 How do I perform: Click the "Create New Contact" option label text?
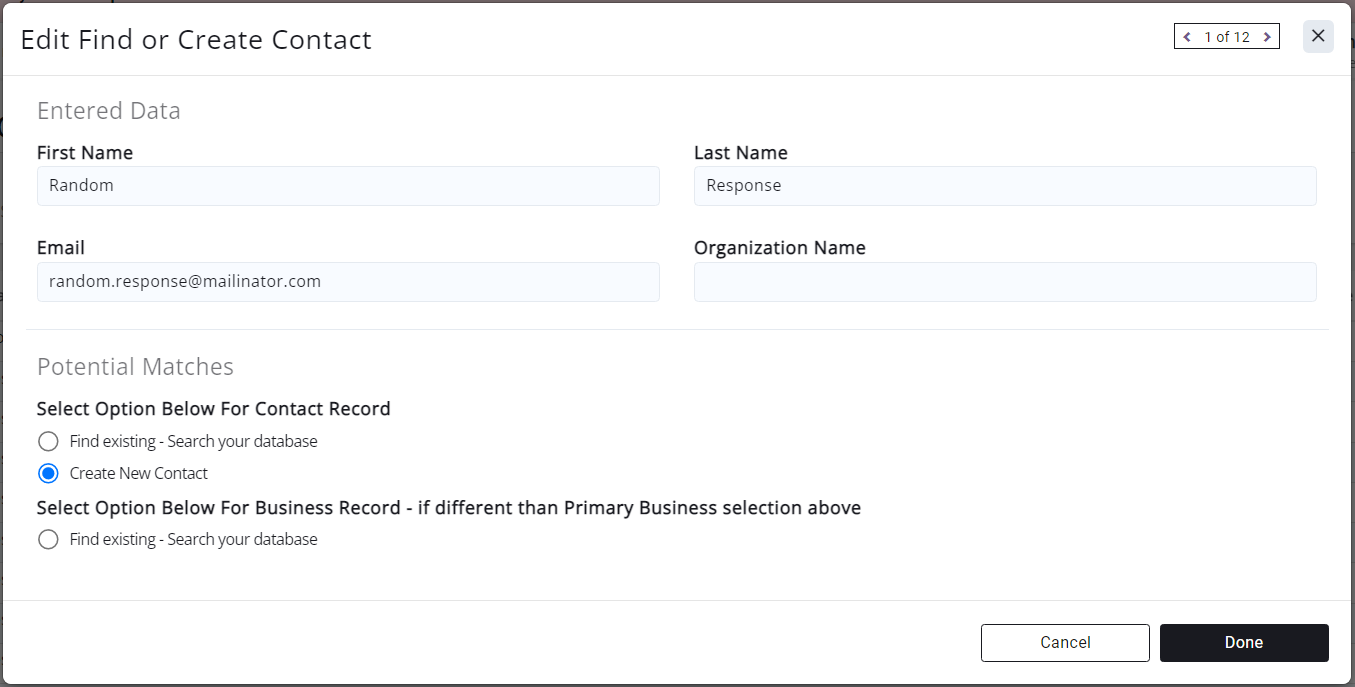(139, 473)
